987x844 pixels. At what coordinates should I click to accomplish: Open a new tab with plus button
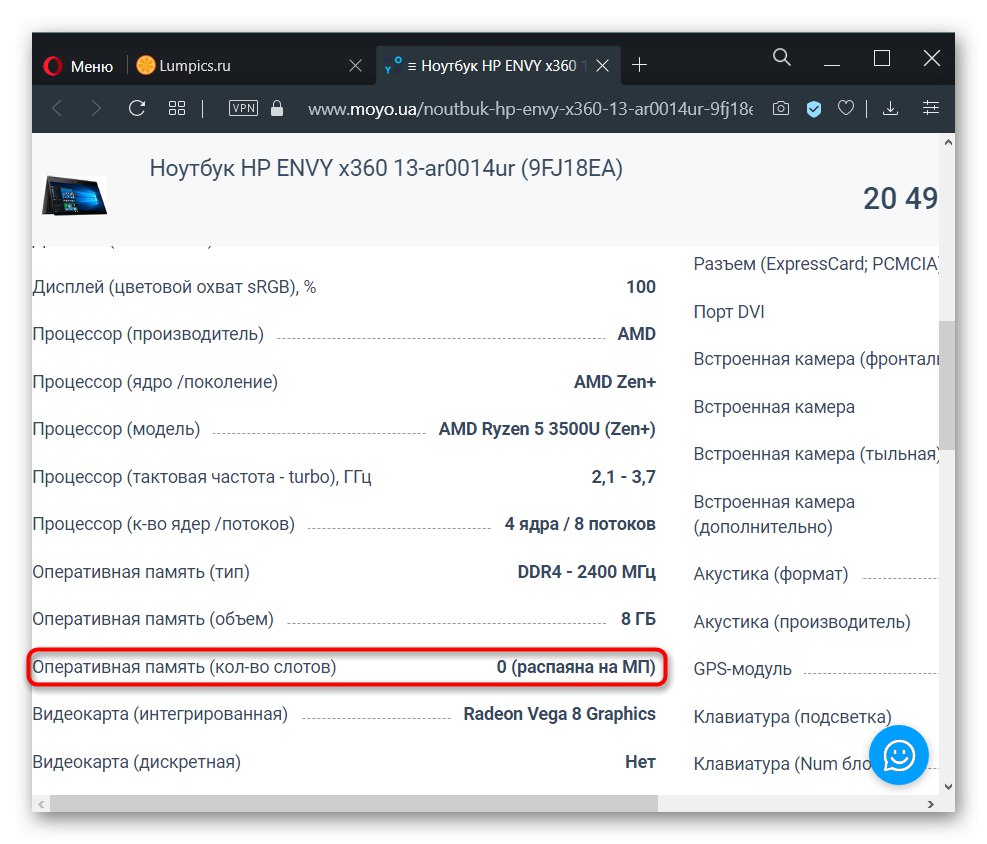click(640, 66)
